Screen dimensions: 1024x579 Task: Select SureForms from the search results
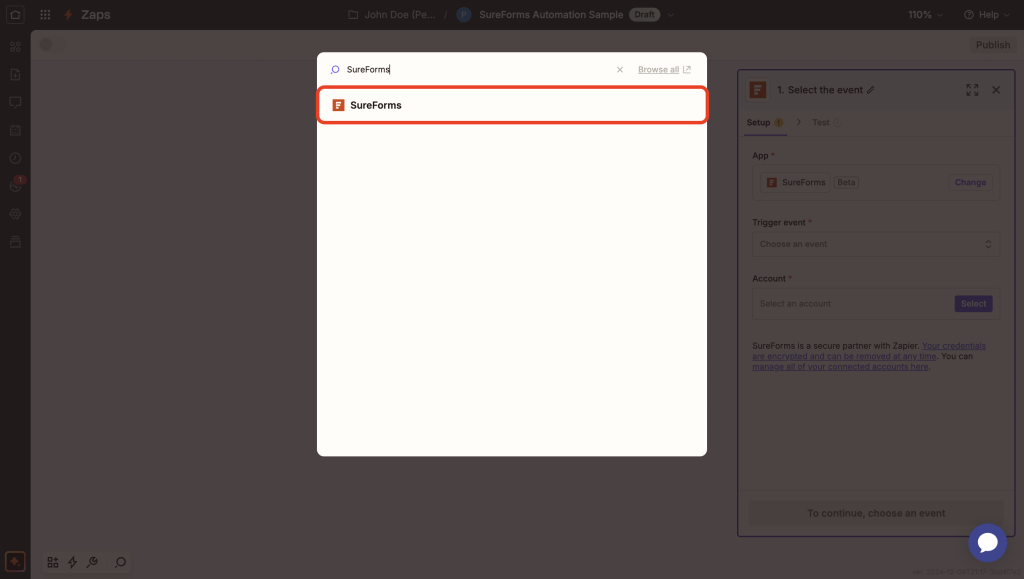pyautogui.click(x=512, y=104)
